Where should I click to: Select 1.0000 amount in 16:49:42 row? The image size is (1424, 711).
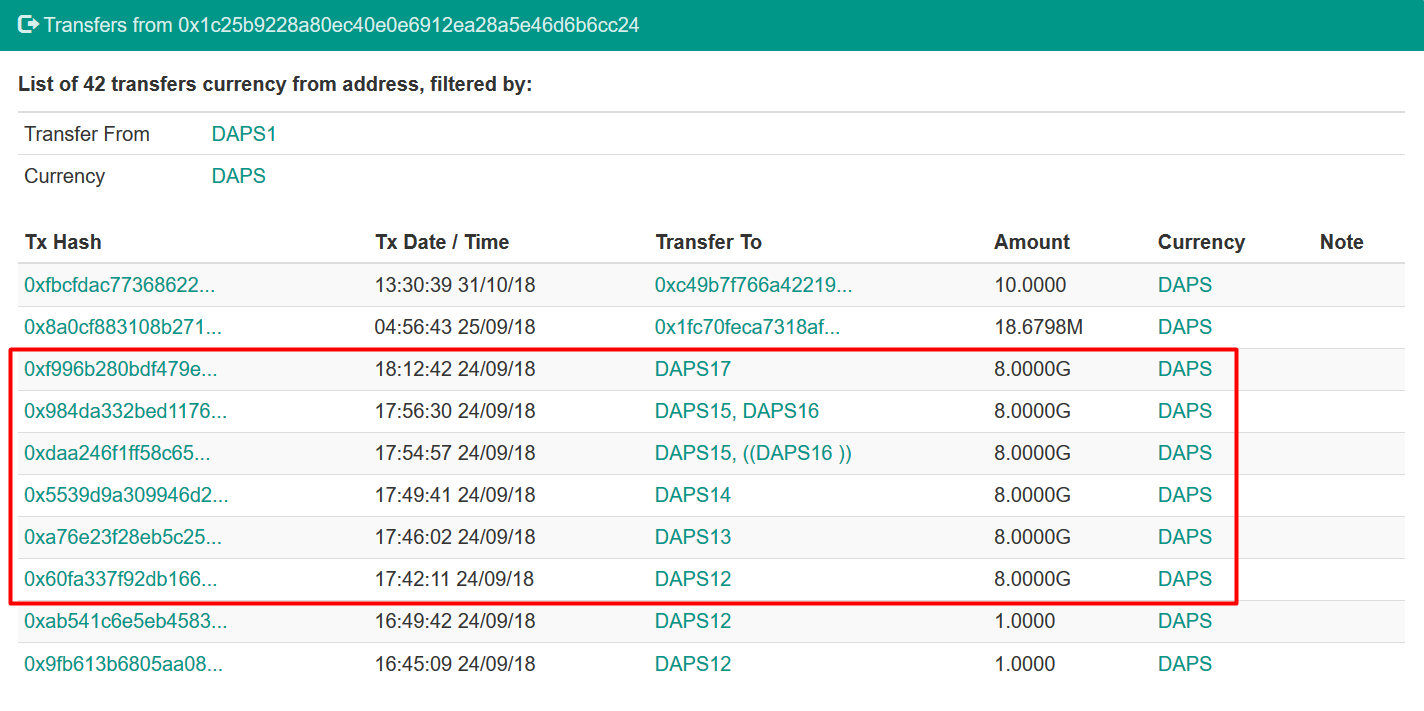tap(1025, 621)
